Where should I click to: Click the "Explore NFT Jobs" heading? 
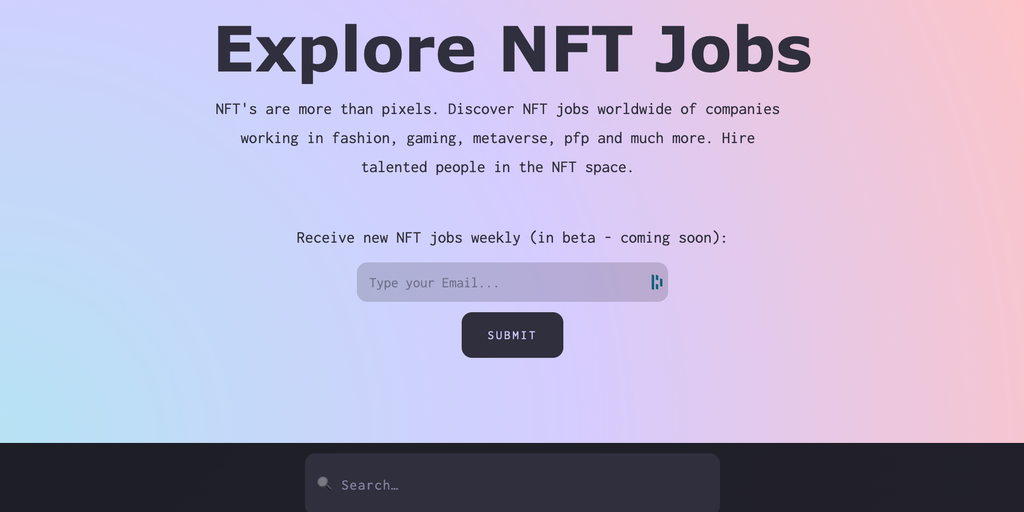[x=512, y=48]
